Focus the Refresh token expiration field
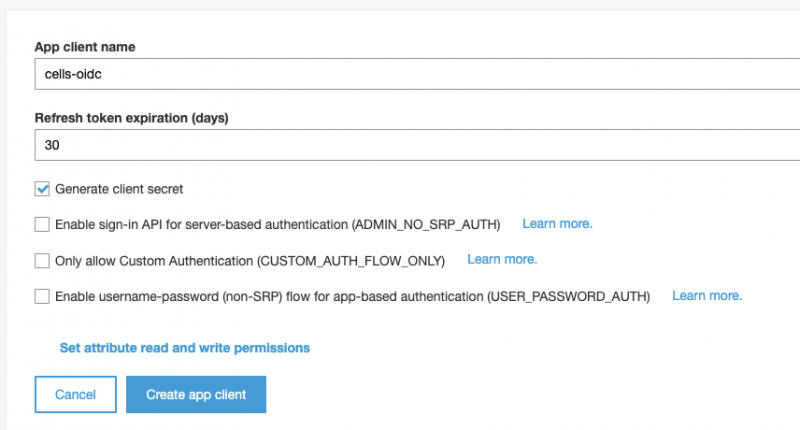Viewport: 800px width, 430px height. tap(417, 145)
